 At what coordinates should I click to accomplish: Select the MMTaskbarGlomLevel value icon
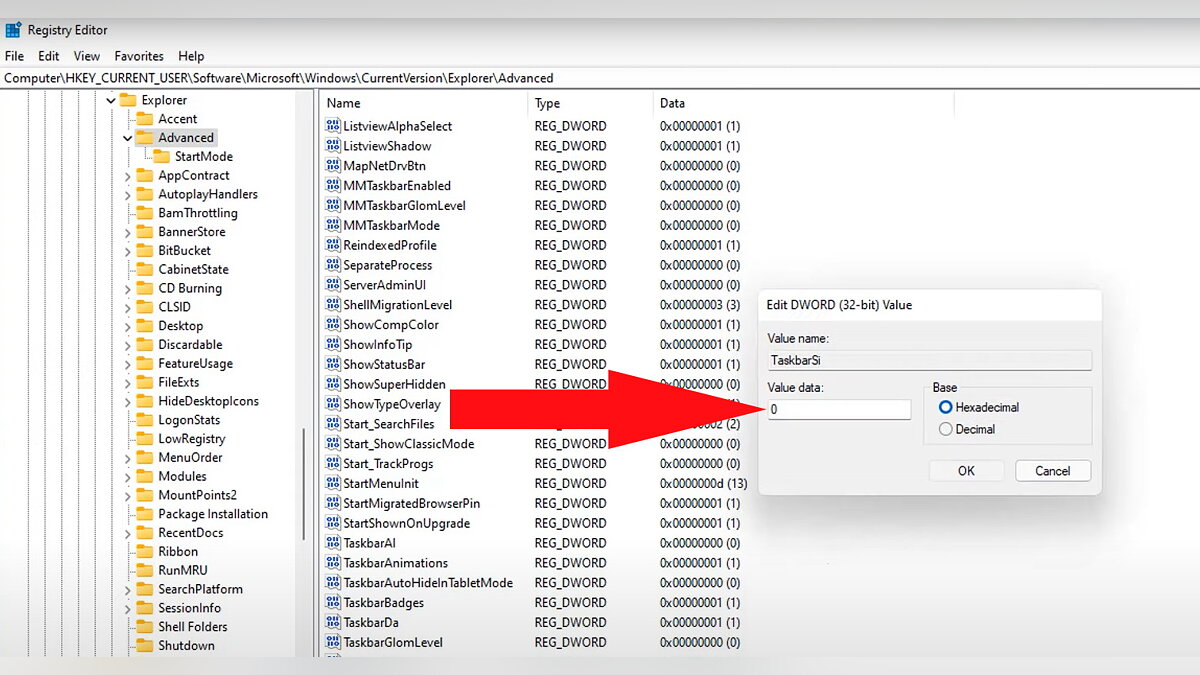pos(334,205)
